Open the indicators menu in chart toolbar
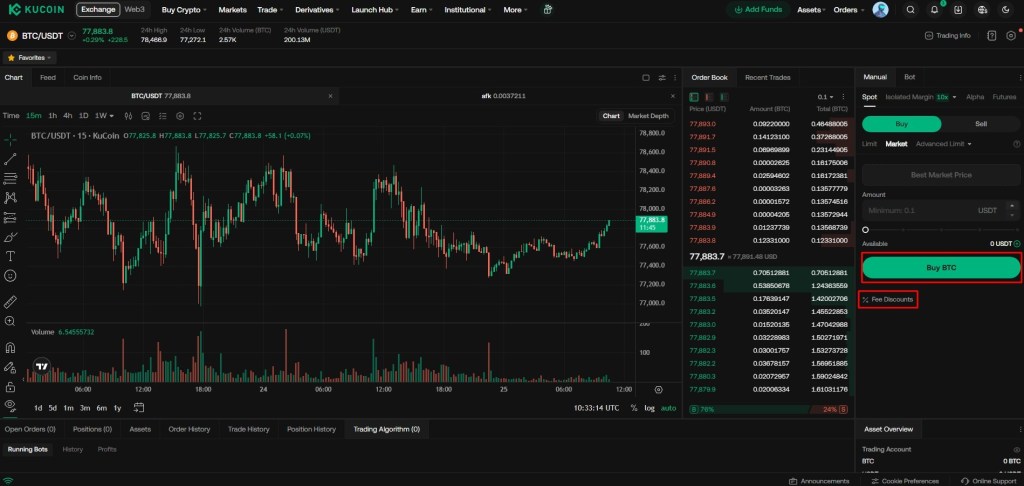 pos(146,116)
